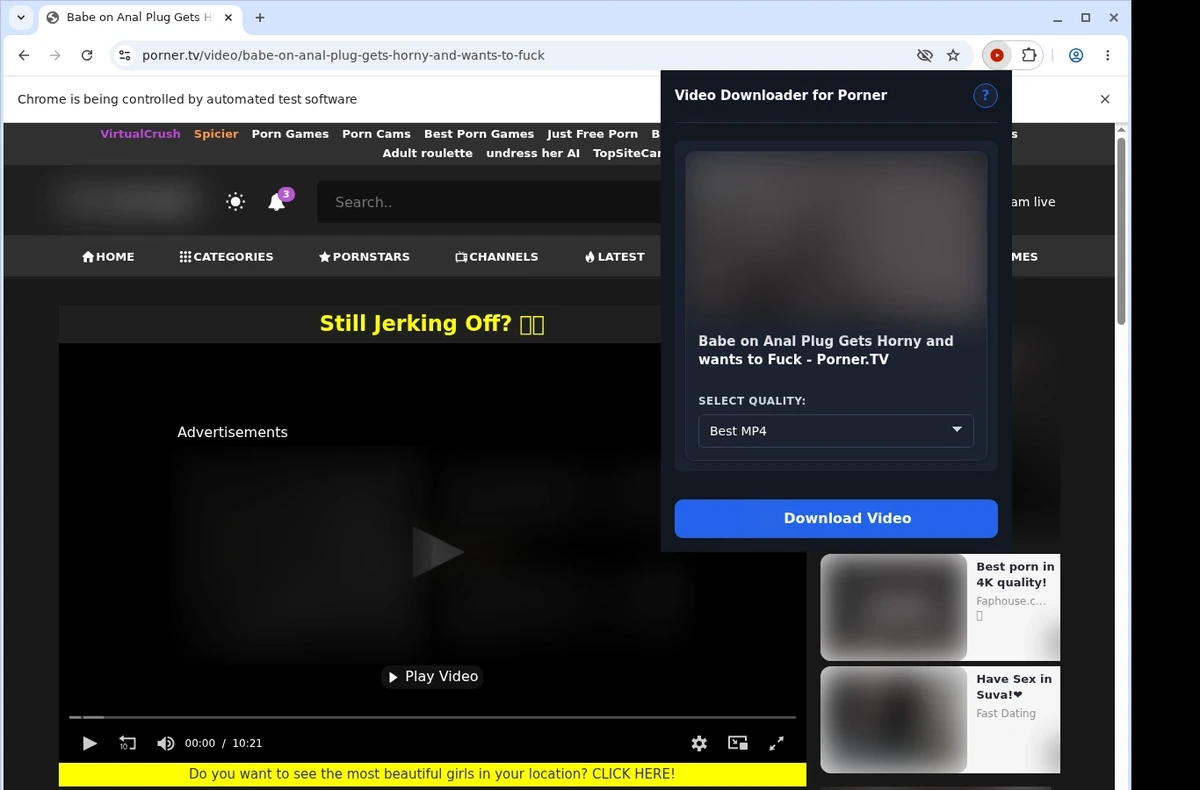This screenshot has height=790, width=1200.
Task: Open the LATEST menu item
Action: [x=614, y=257]
